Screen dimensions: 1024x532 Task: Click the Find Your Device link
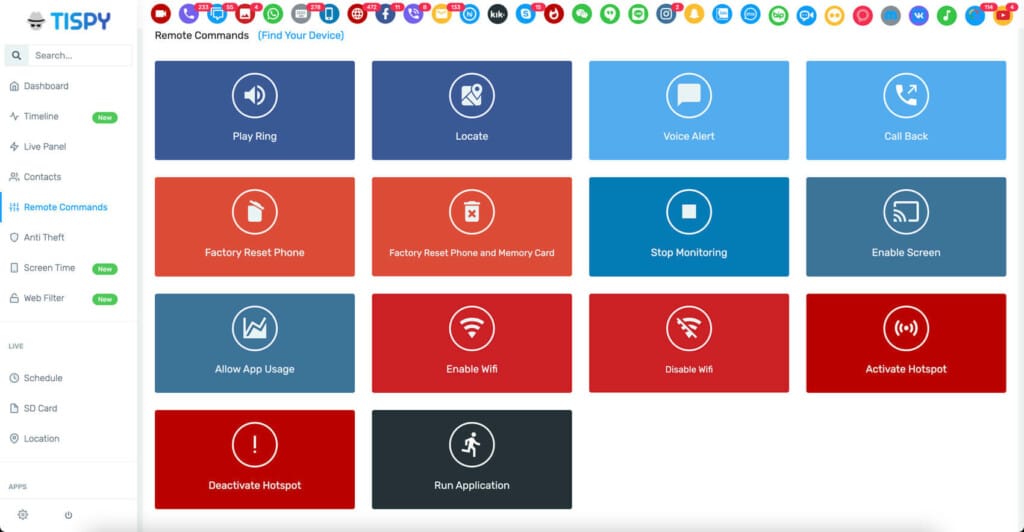(x=300, y=36)
